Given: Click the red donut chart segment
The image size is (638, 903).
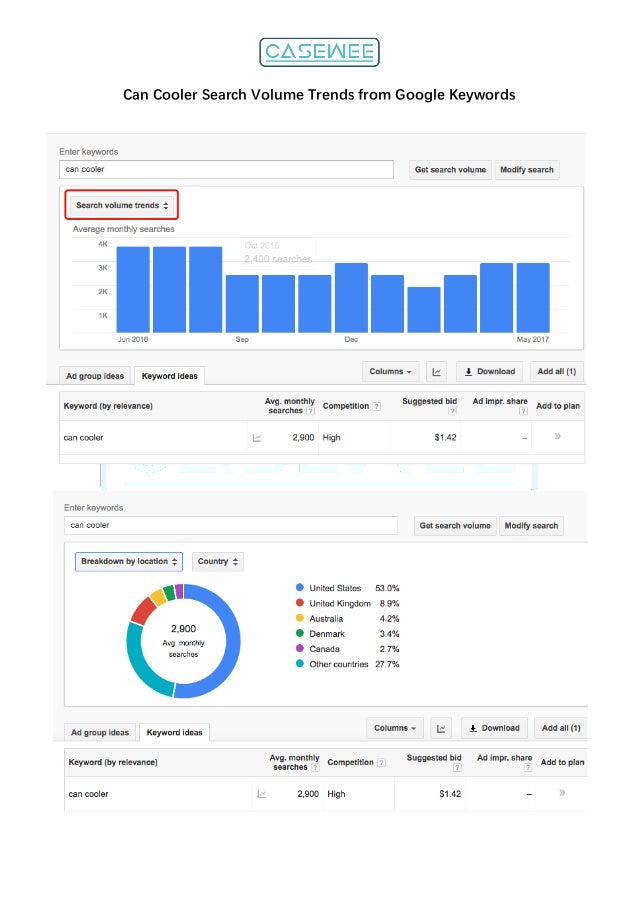Looking at the screenshot, I should point(142,612).
